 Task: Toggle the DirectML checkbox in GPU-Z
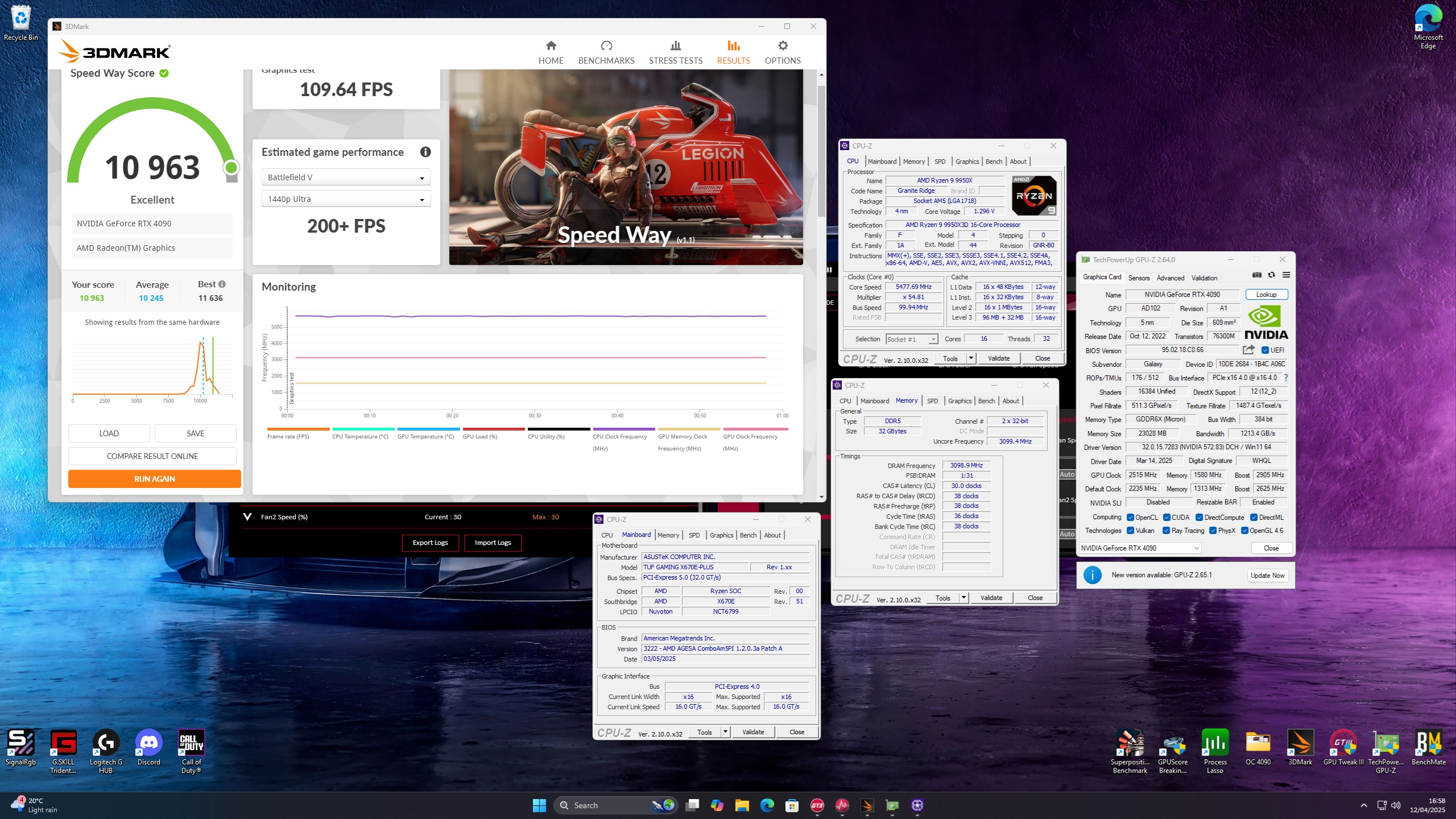point(1254,518)
